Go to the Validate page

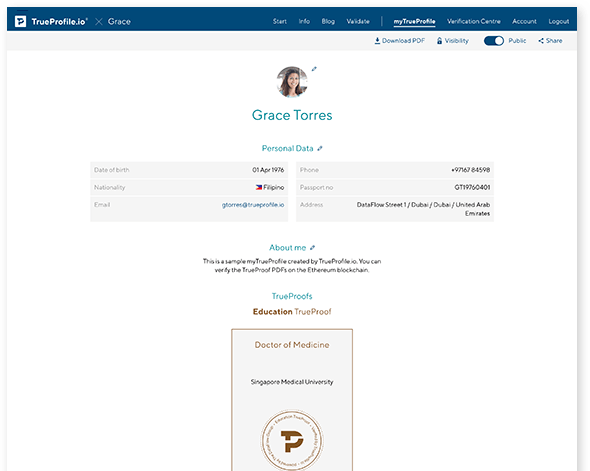pos(358,21)
